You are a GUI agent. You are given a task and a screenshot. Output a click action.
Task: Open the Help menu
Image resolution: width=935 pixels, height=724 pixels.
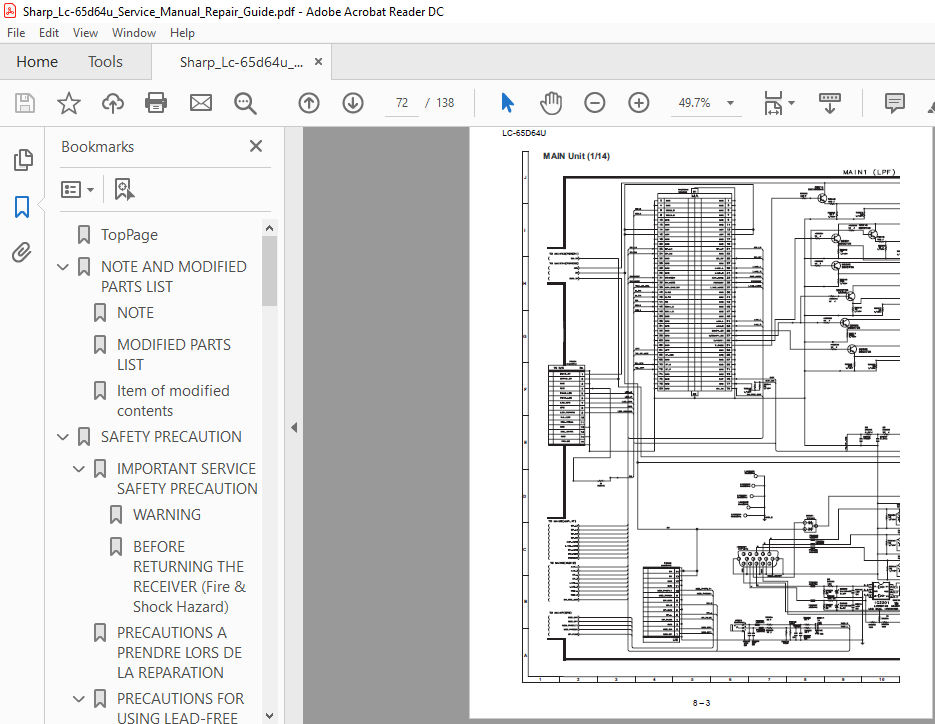tap(182, 33)
